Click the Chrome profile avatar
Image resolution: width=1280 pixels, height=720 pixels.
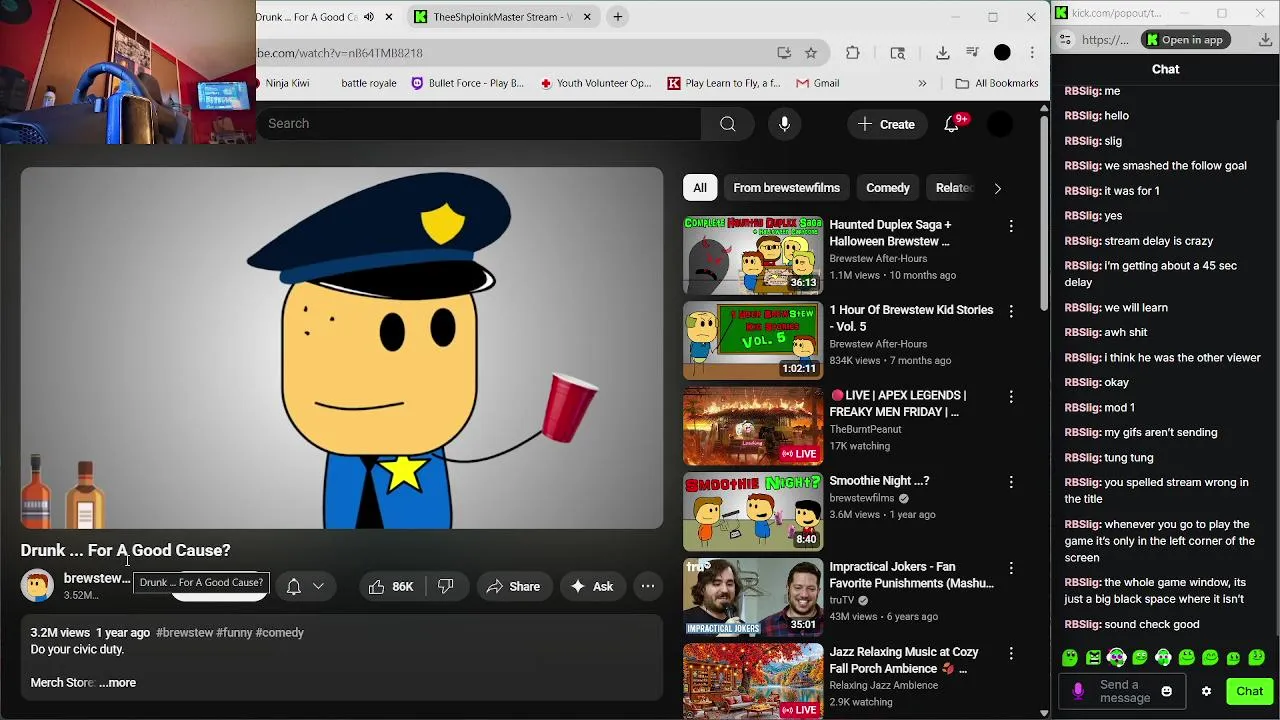tap(1002, 53)
